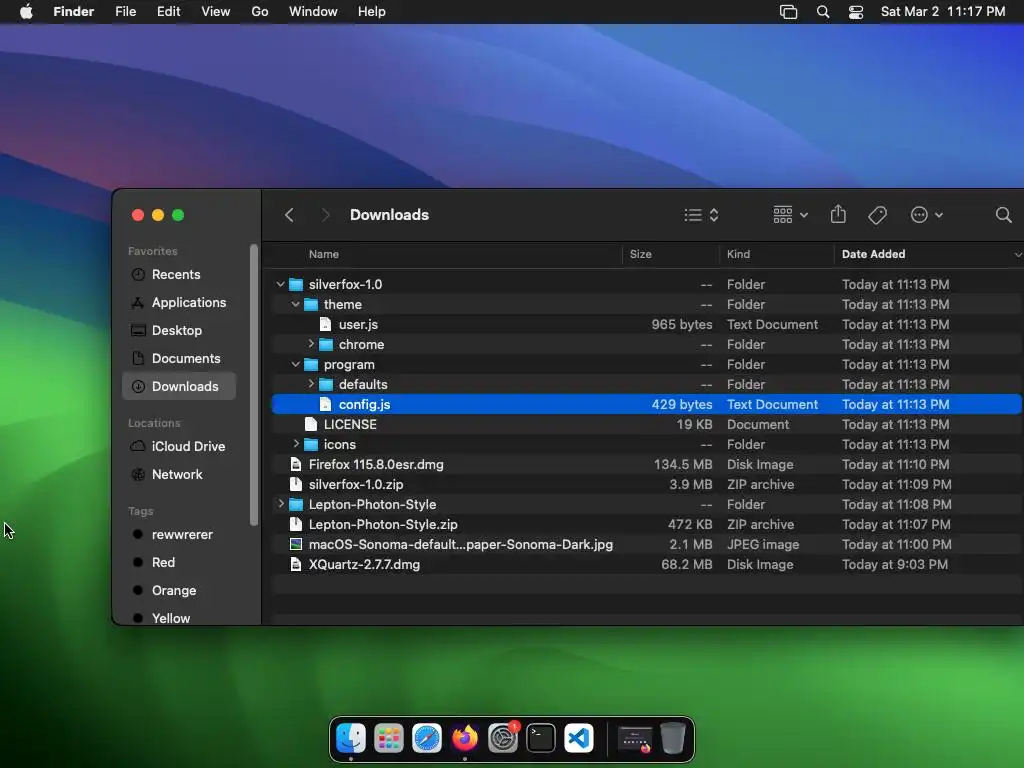Open Visual Studio Code from the Dock
The width and height of the screenshot is (1024, 768).
pos(579,738)
